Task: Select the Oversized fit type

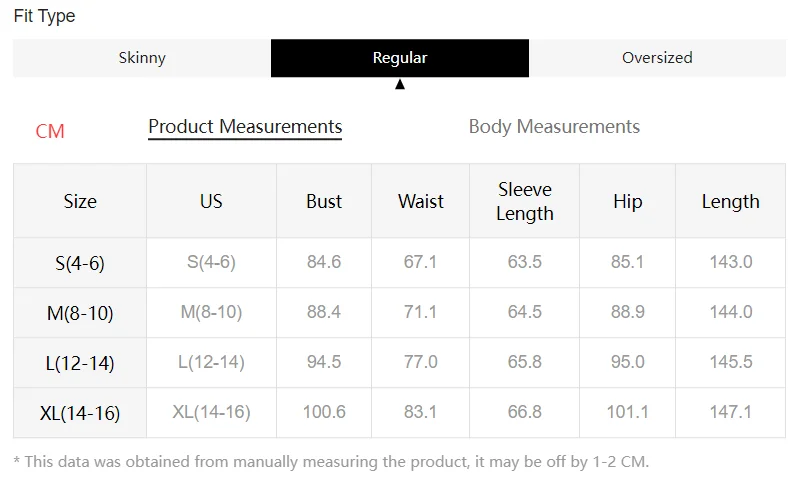Action: click(x=657, y=58)
